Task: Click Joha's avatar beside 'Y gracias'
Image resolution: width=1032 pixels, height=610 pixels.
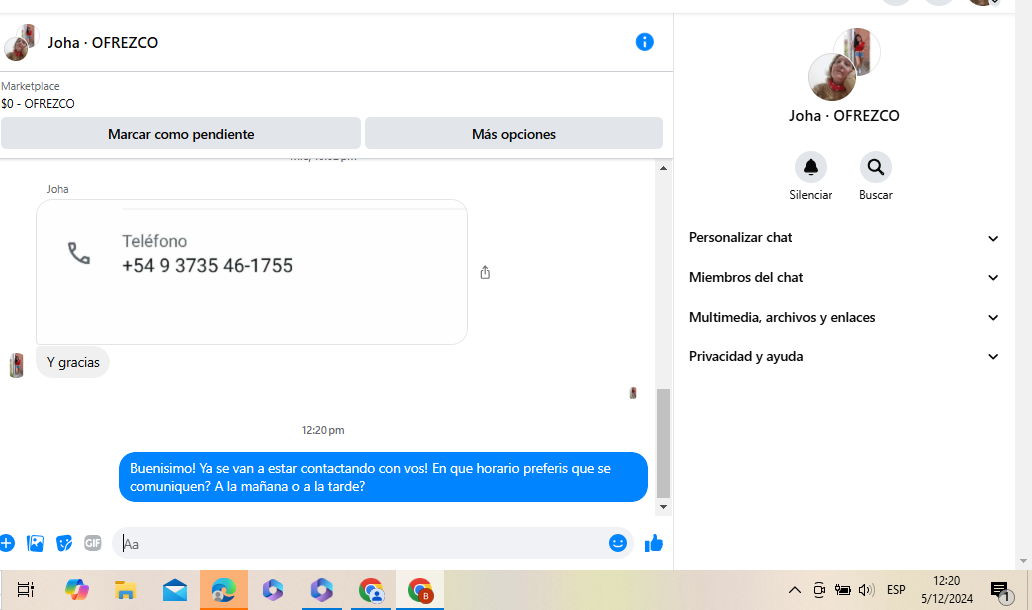Action: coord(16,365)
